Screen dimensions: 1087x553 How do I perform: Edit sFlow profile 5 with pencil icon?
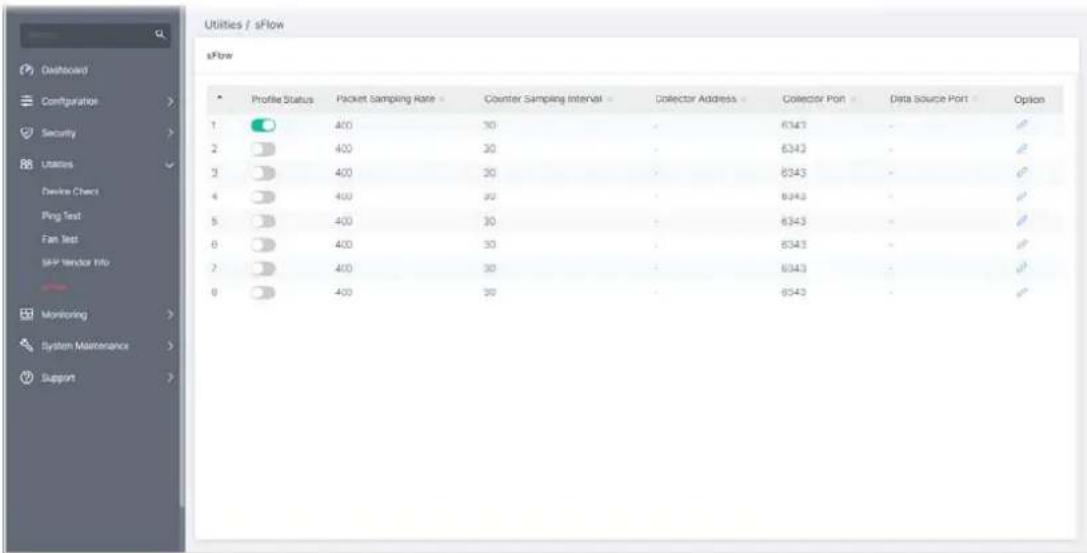[1022, 221]
